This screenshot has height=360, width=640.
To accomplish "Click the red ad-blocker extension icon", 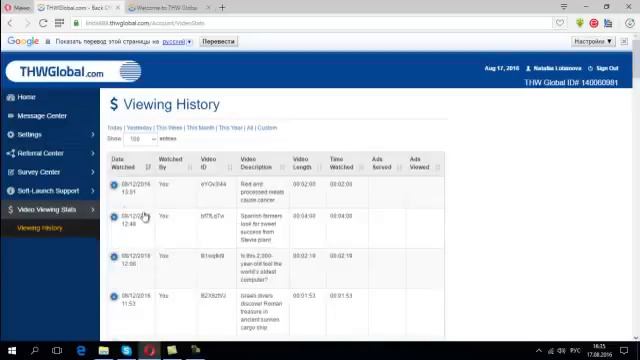I will point(594,23).
